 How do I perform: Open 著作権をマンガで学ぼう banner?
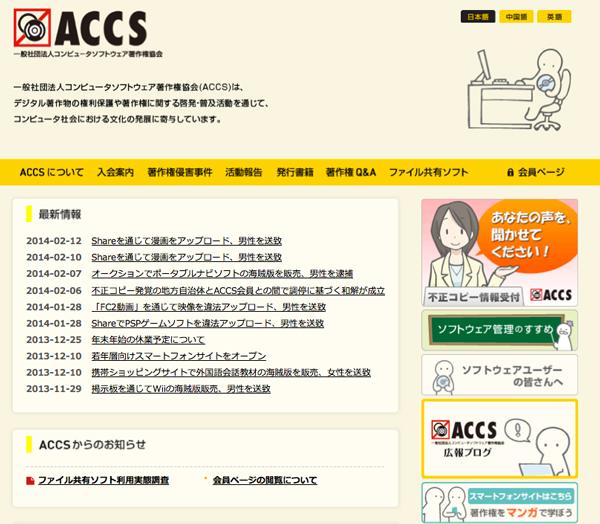pyautogui.click(x=498, y=504)
